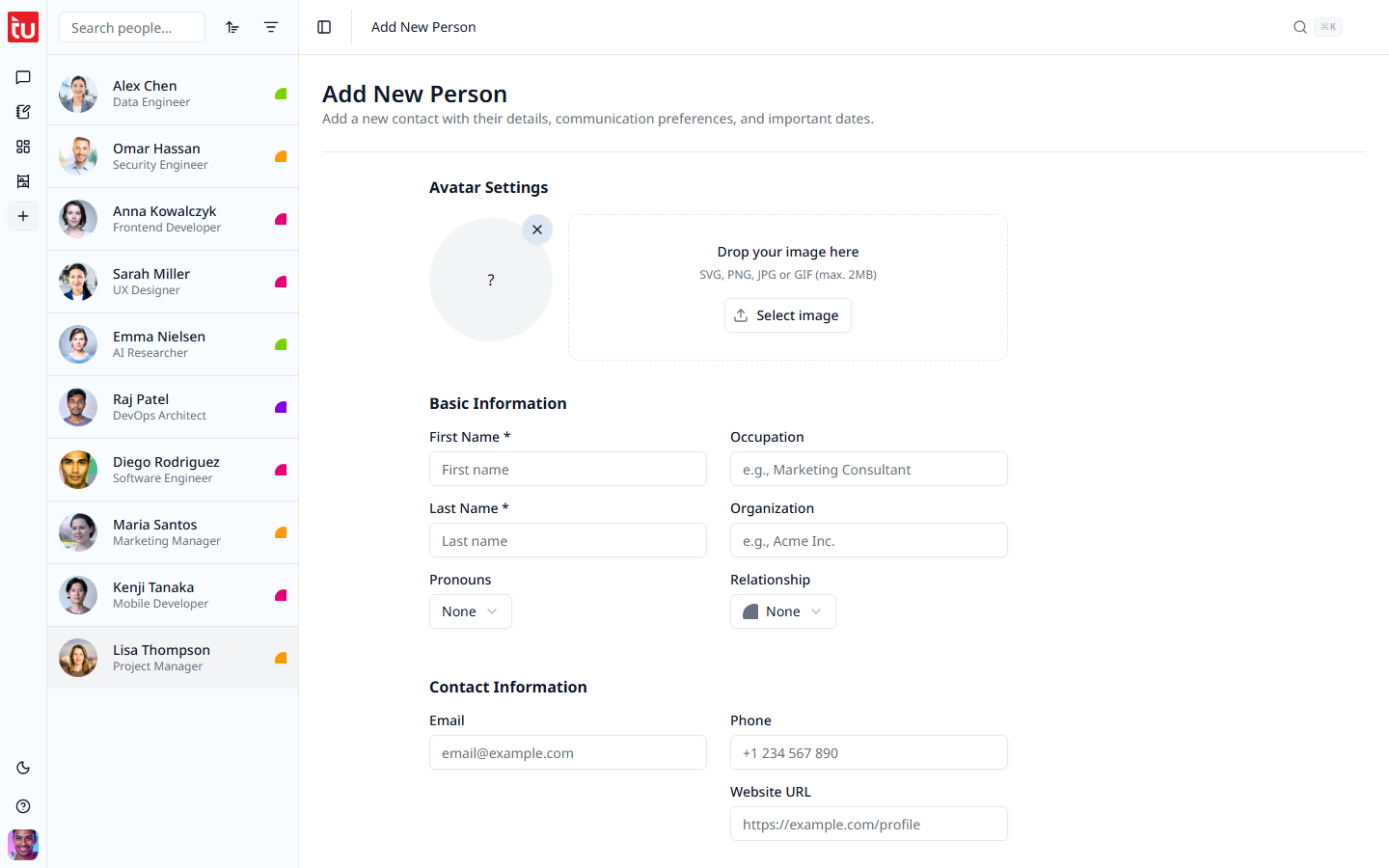Click the Website URL input field
The image size is (1389, 868).
pyautogui.click(x=869, y=824)
